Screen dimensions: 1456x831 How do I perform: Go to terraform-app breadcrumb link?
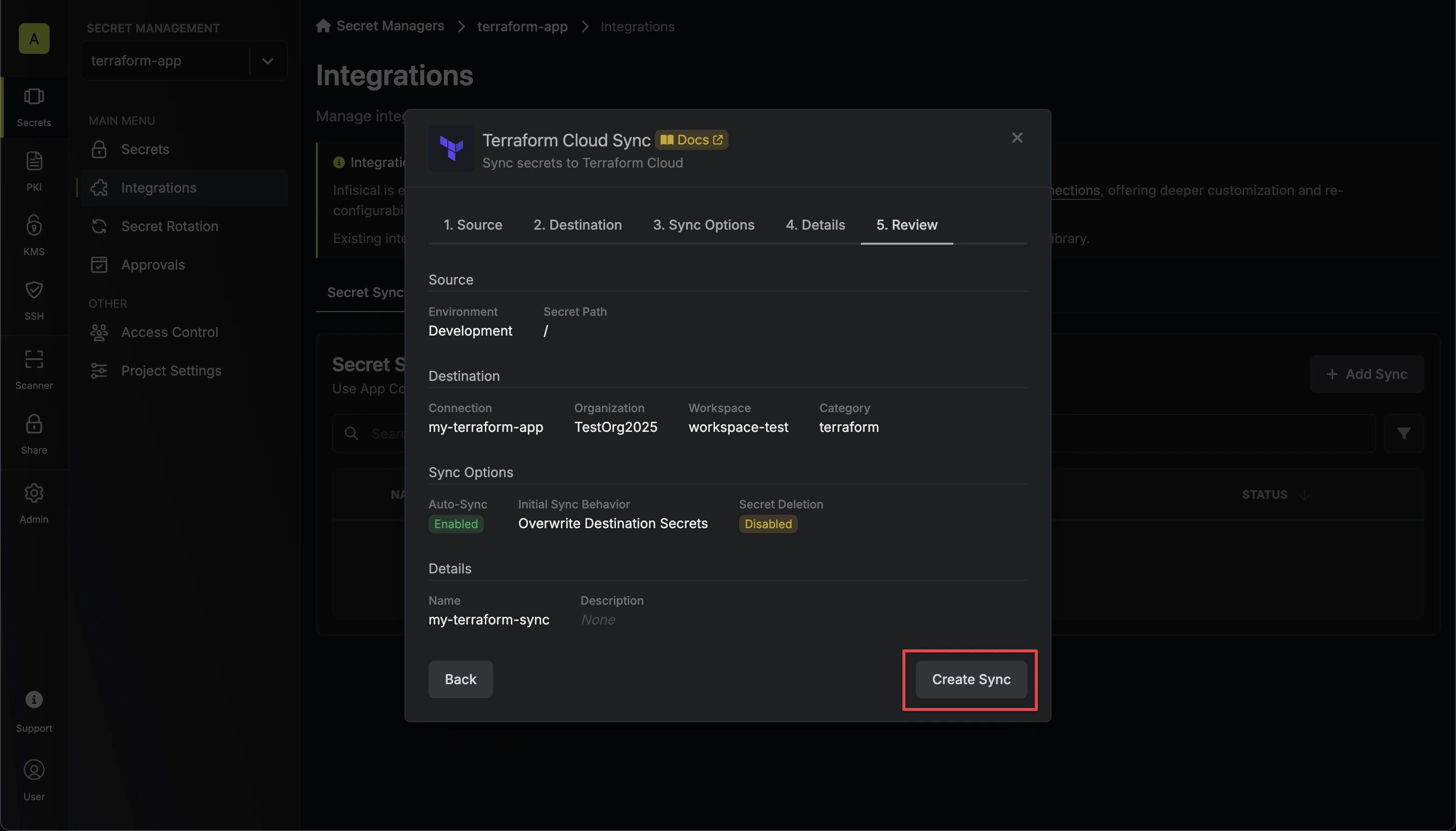click(522, 26)
